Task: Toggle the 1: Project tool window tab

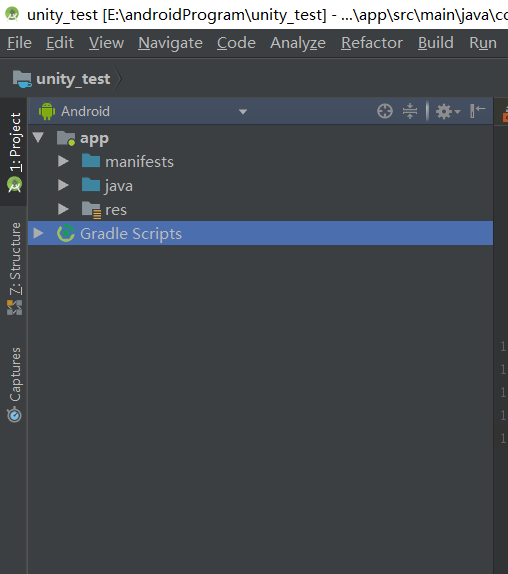Action: [15, 152]
